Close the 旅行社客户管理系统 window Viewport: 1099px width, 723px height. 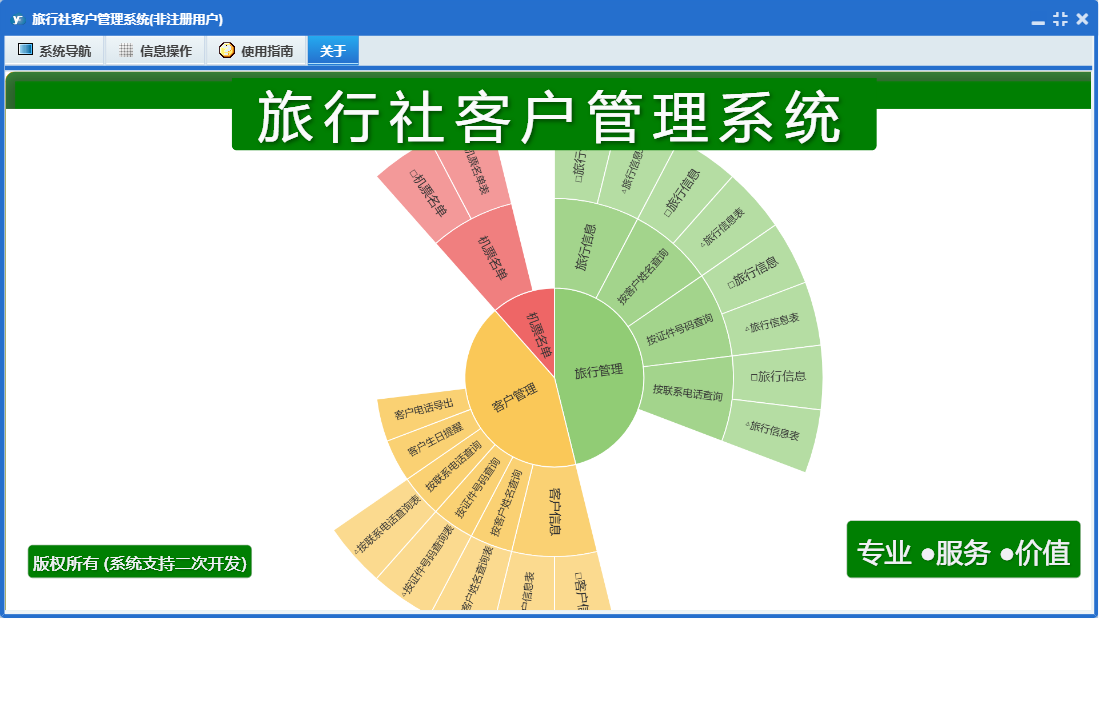1082,19
